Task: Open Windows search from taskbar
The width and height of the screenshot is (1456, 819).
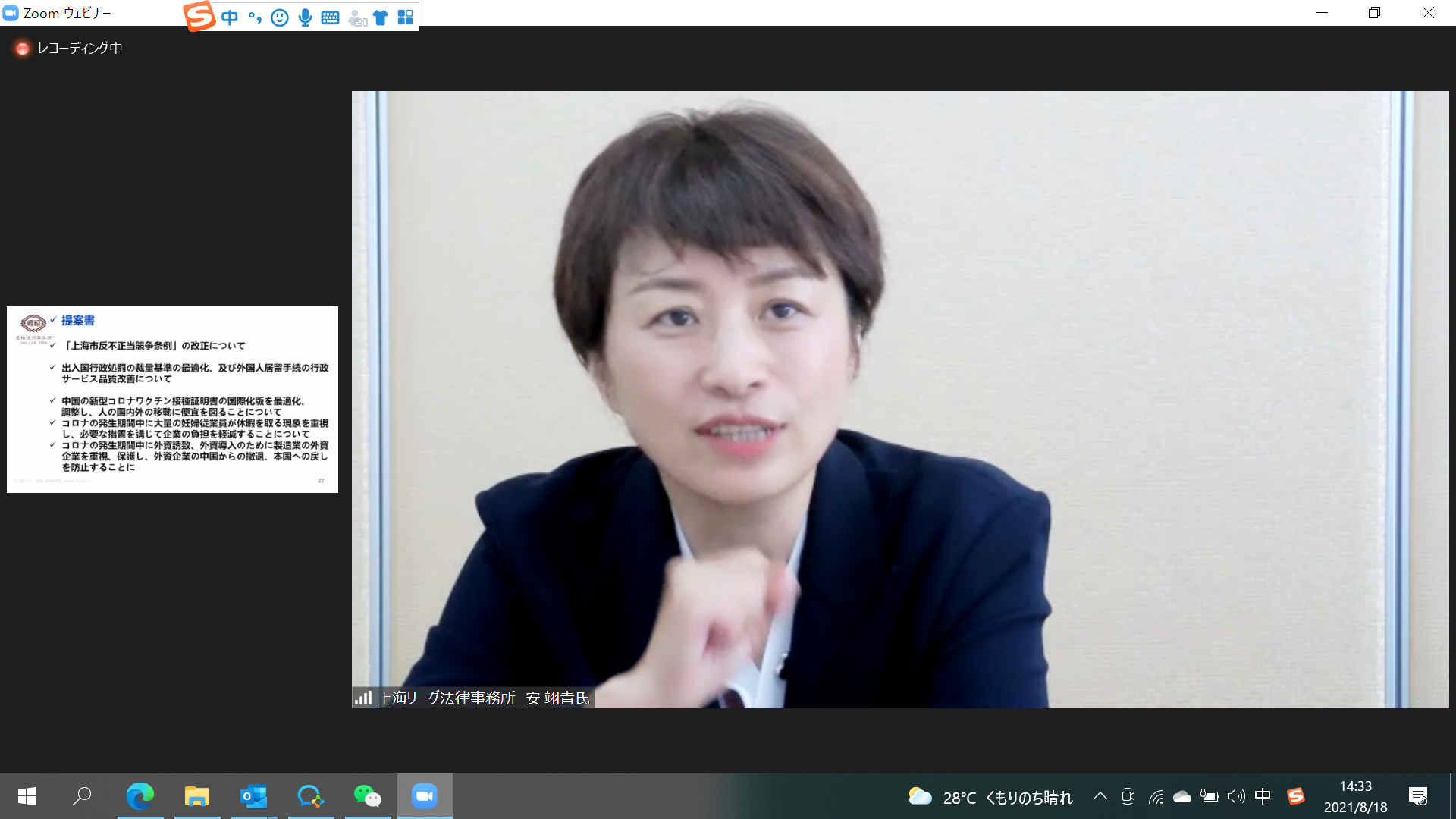Action: (x=82, y=796)
